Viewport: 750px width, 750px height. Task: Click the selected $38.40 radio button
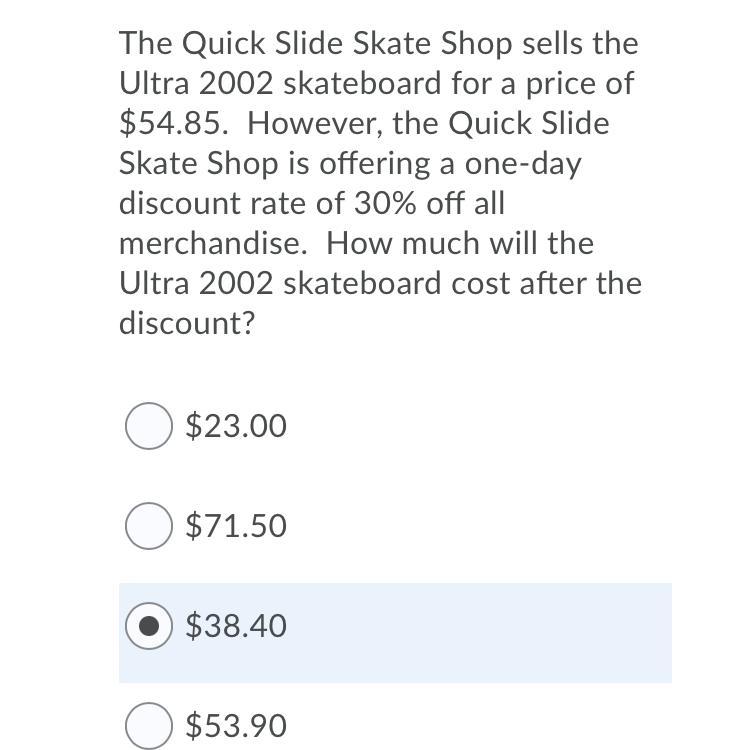[149, 626]
